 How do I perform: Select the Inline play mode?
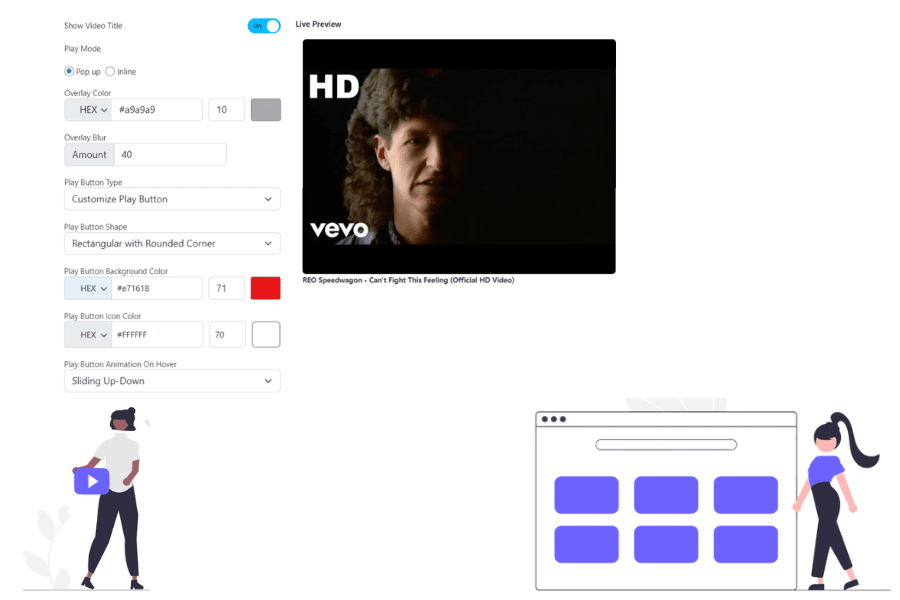point(110,71)
